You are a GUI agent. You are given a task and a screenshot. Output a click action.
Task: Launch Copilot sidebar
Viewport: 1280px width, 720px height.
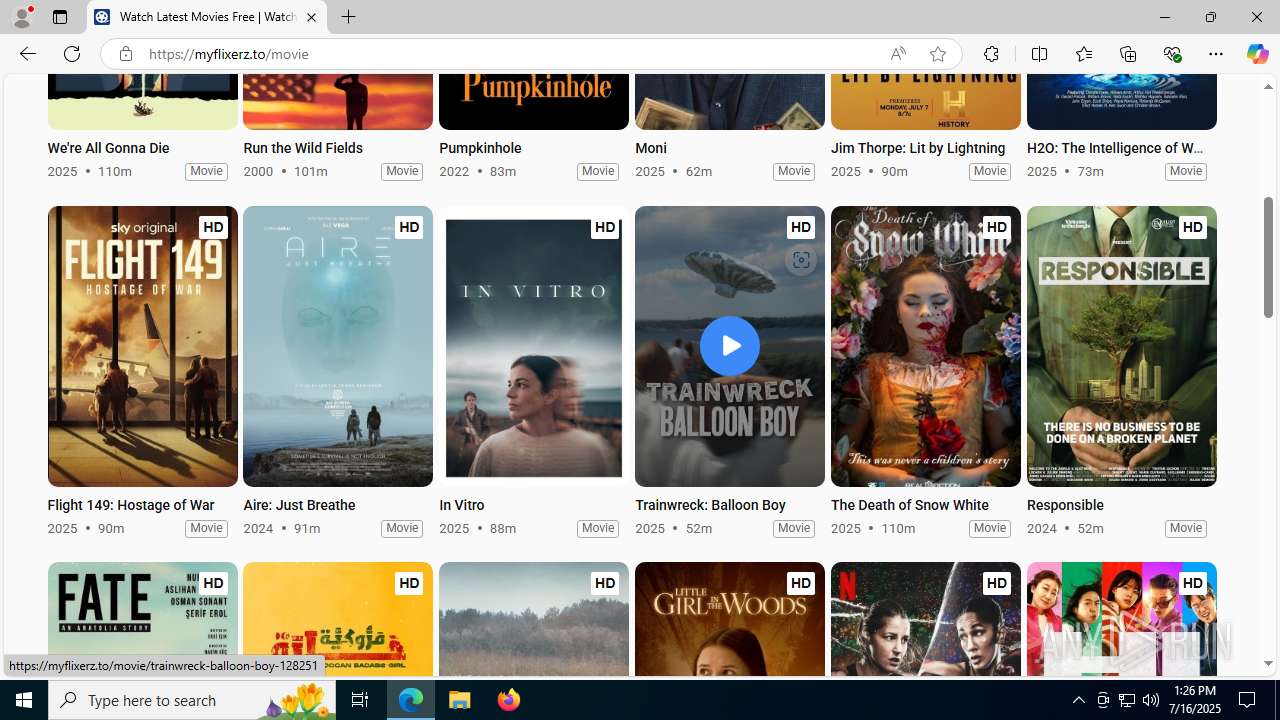tap(1257, 54)
